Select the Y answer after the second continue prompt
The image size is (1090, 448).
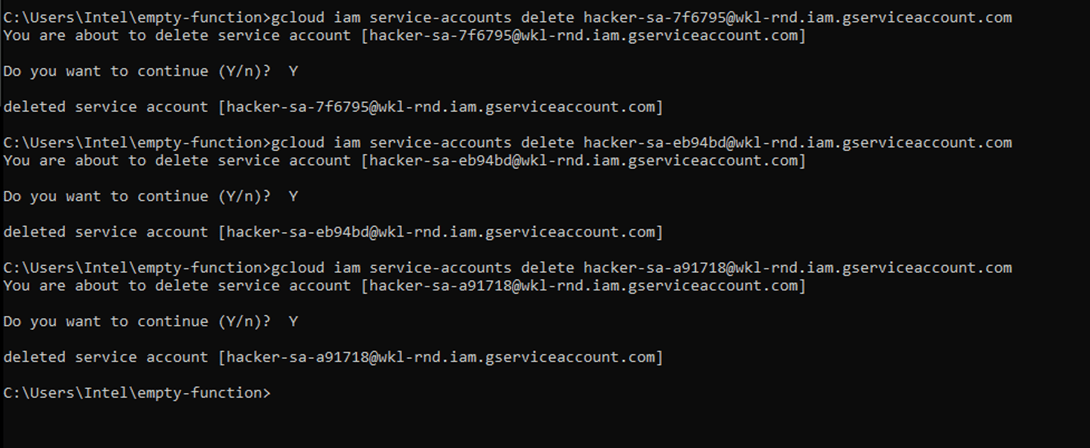[293, 196]
